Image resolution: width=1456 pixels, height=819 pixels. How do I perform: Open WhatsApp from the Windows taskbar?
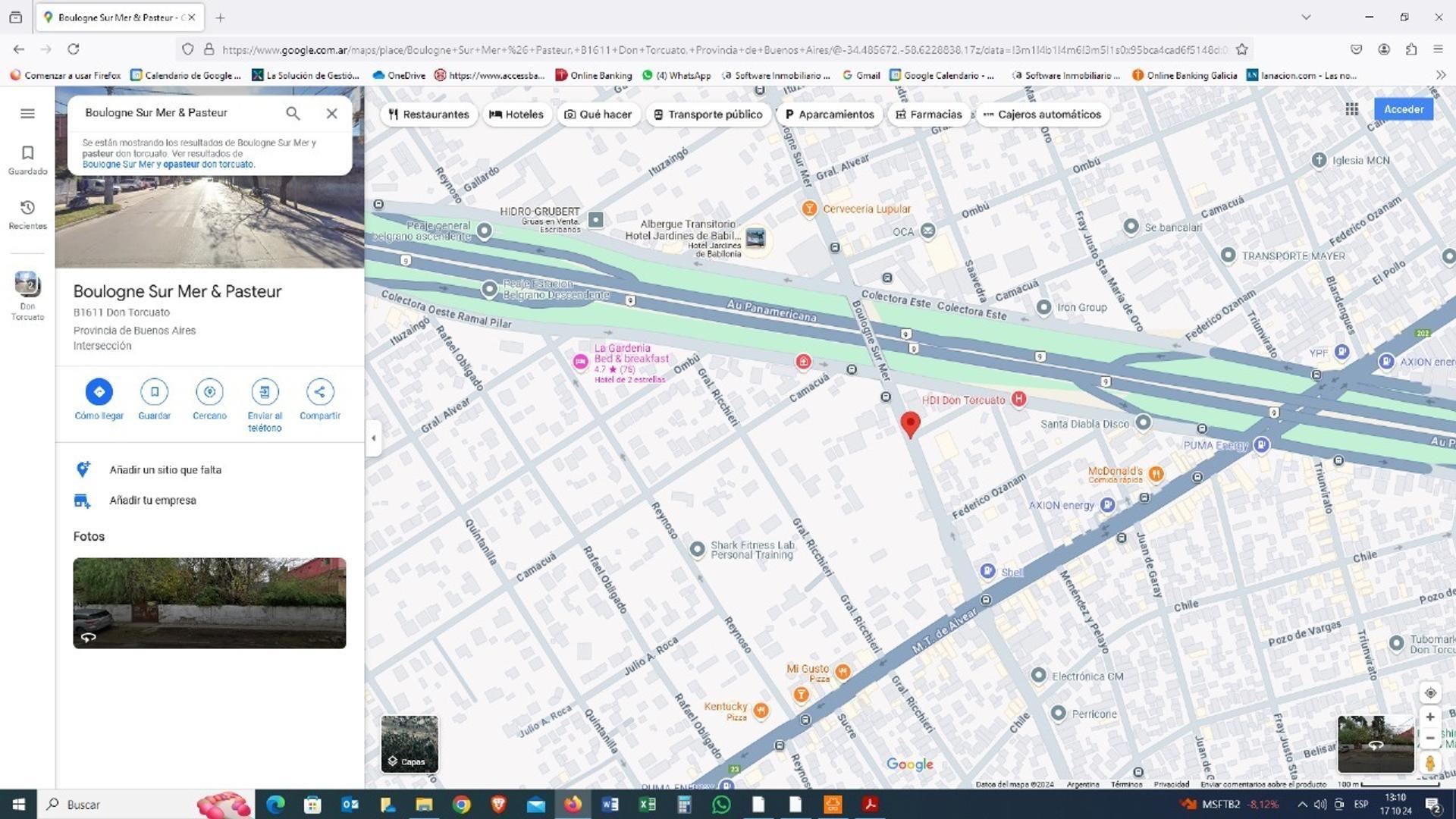point(721,805)
